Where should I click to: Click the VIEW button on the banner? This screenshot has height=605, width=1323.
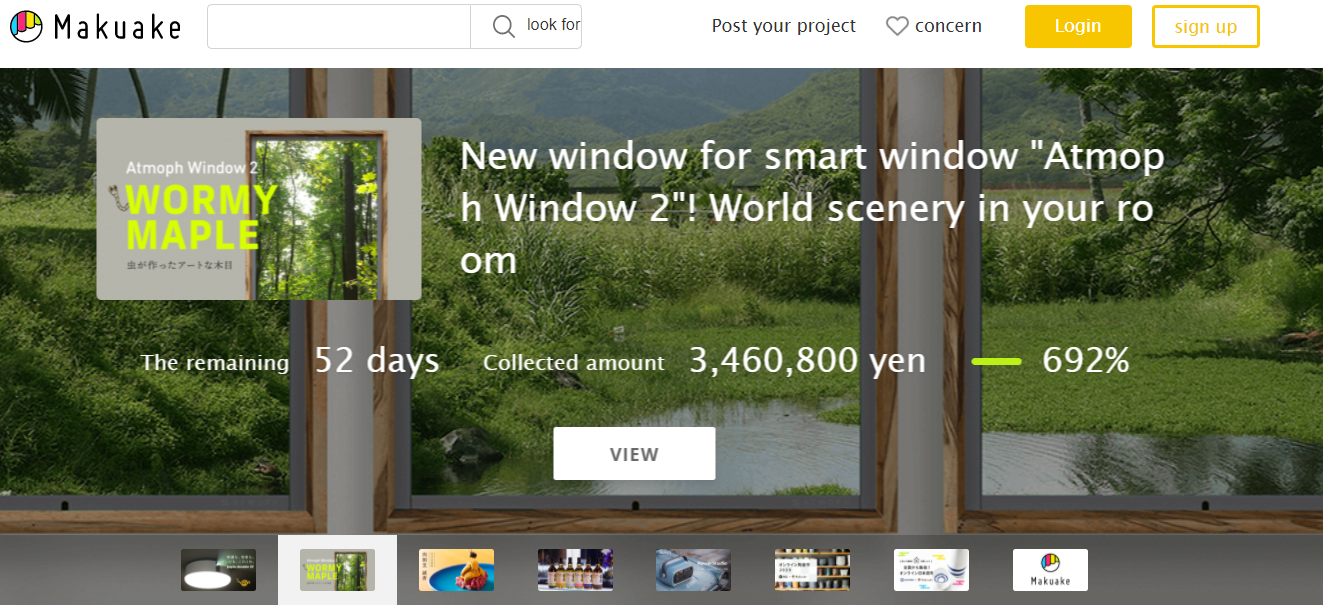(634, 454)
